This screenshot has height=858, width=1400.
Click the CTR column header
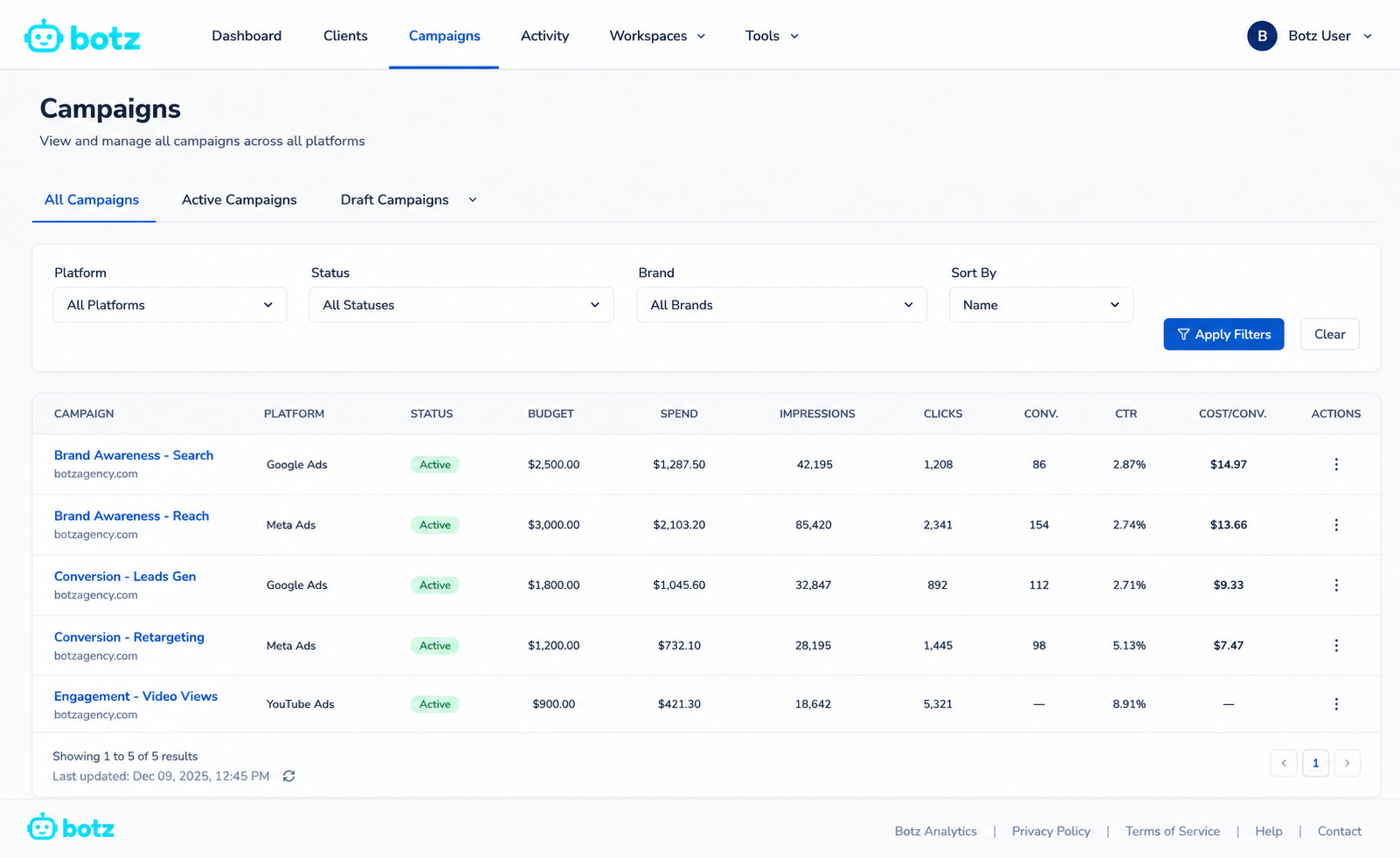pos(1126,414)
